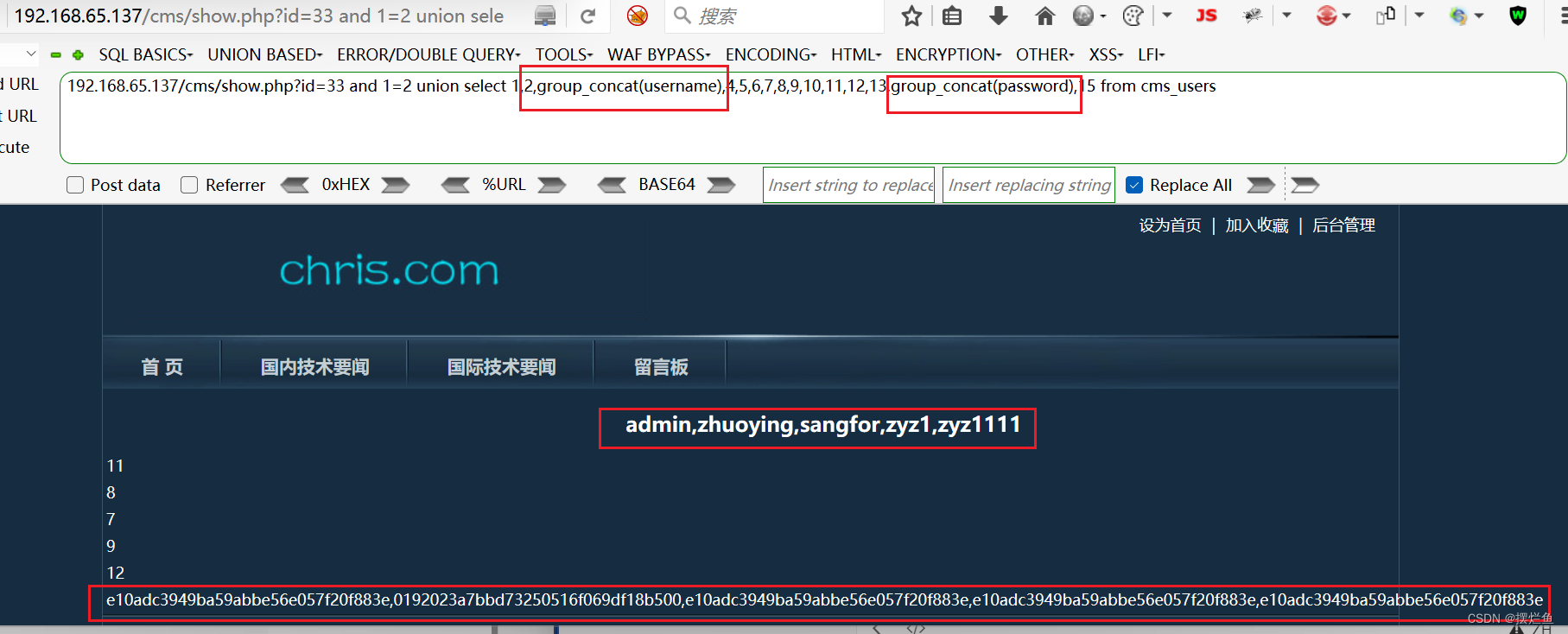Bookmark this page with the star icon
This screenshot has width=1568, height=634.
[911, 16]
